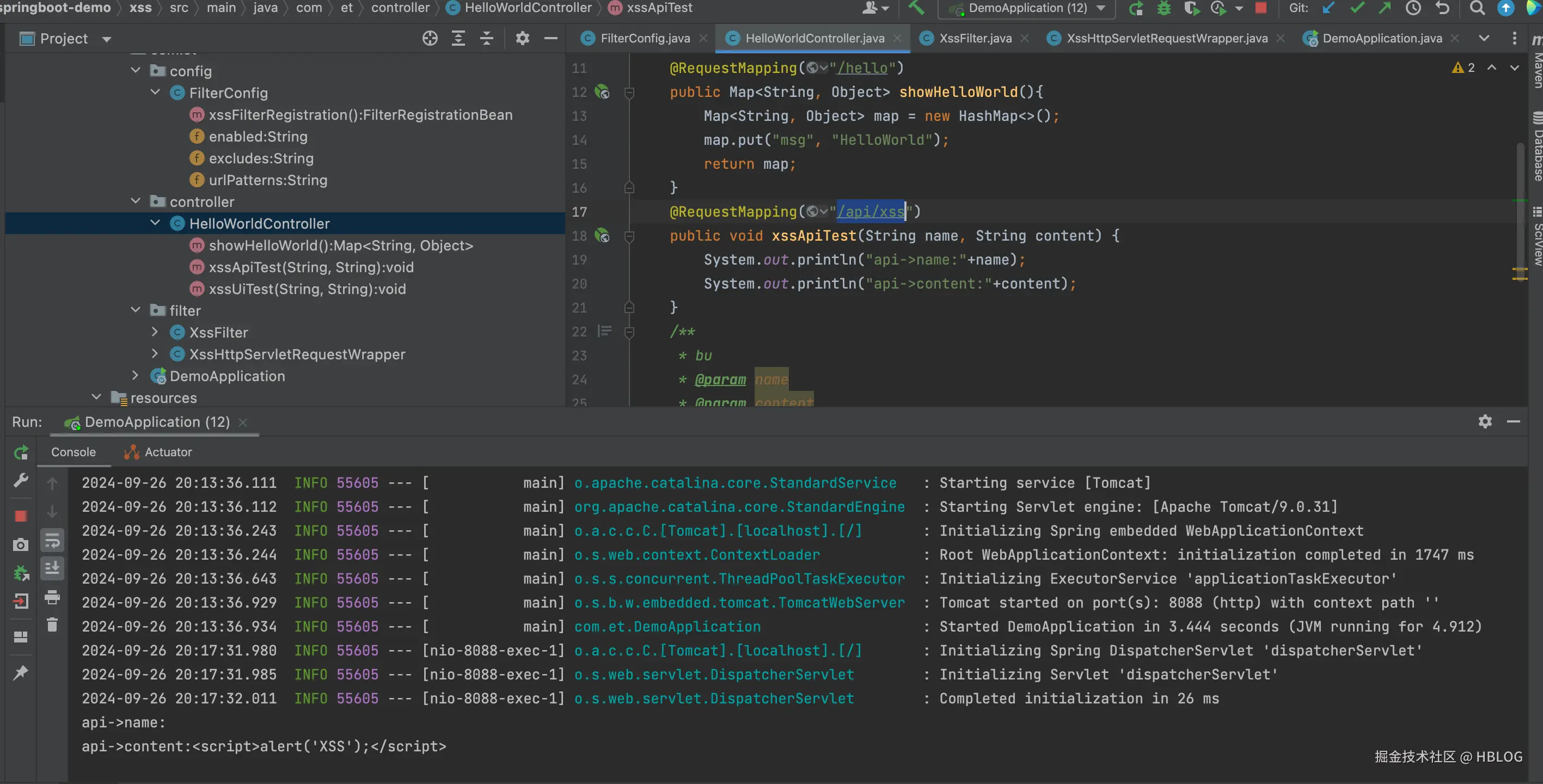Screen dimensions: 1543x784
Task: Click the red Stop button in the top toolbar
Action: click(x=1261, y=8)
